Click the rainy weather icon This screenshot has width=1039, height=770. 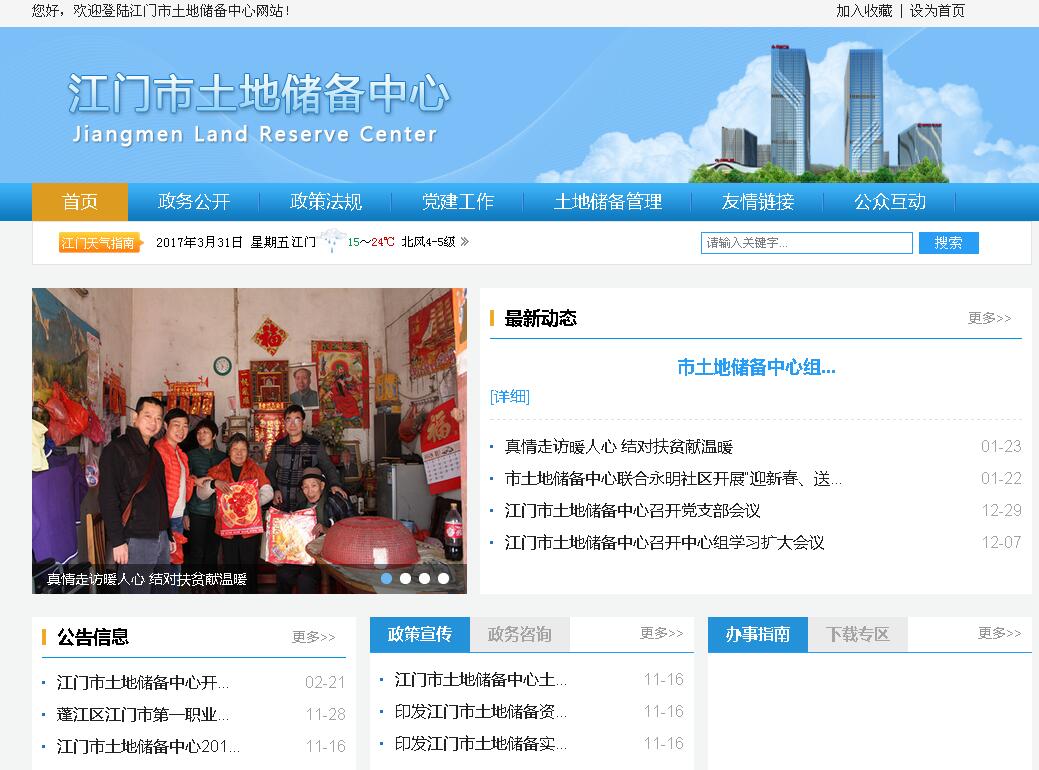331,240
